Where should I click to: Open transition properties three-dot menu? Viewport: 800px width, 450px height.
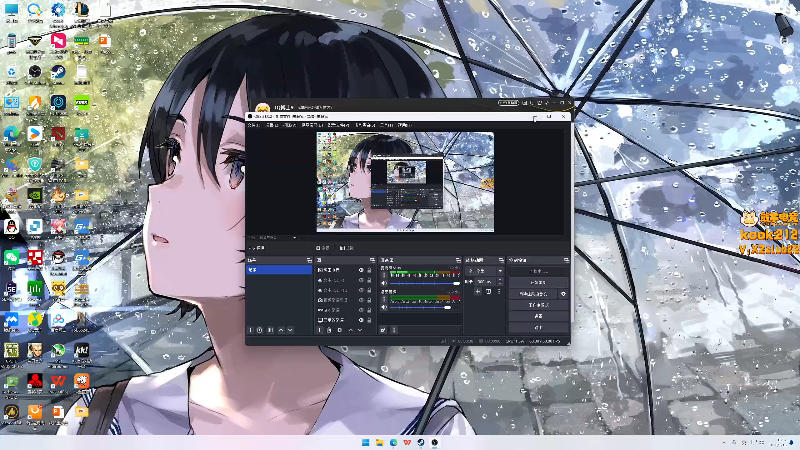click(x=499, y=291)
